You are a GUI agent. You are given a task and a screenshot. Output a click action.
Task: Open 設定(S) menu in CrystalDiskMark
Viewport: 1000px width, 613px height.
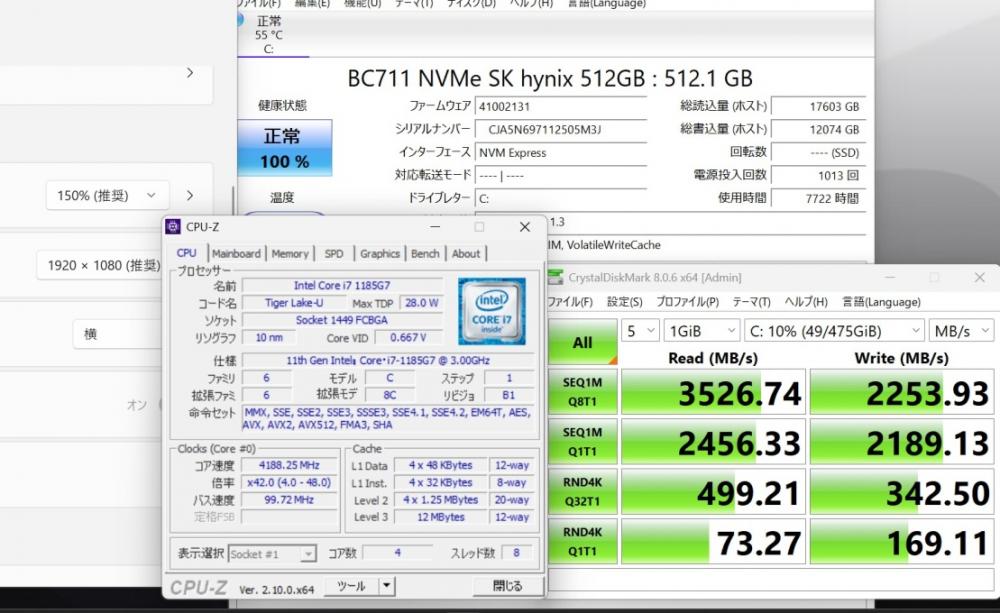(624, 302)
